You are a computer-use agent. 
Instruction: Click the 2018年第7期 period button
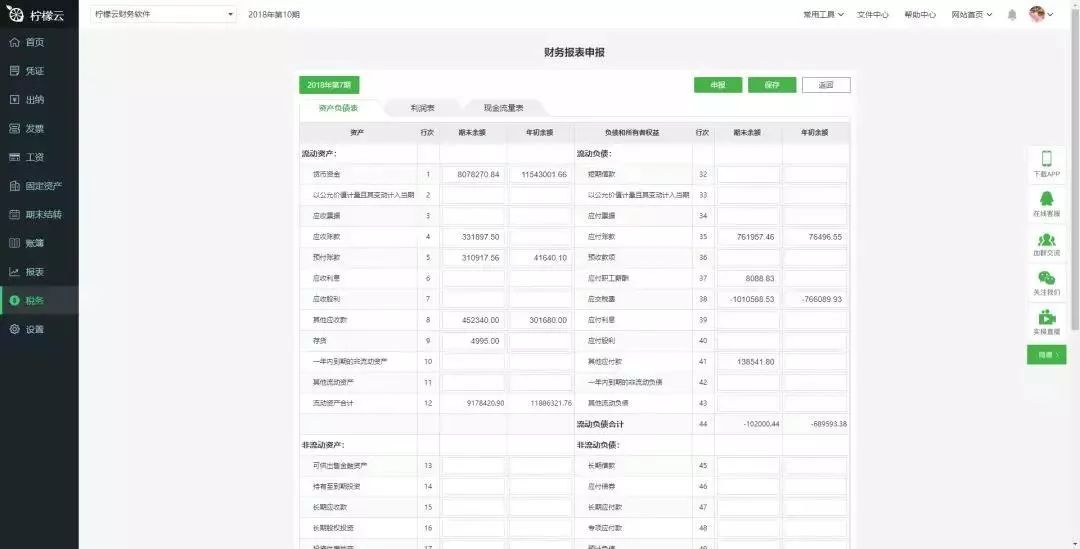(329, 85)
